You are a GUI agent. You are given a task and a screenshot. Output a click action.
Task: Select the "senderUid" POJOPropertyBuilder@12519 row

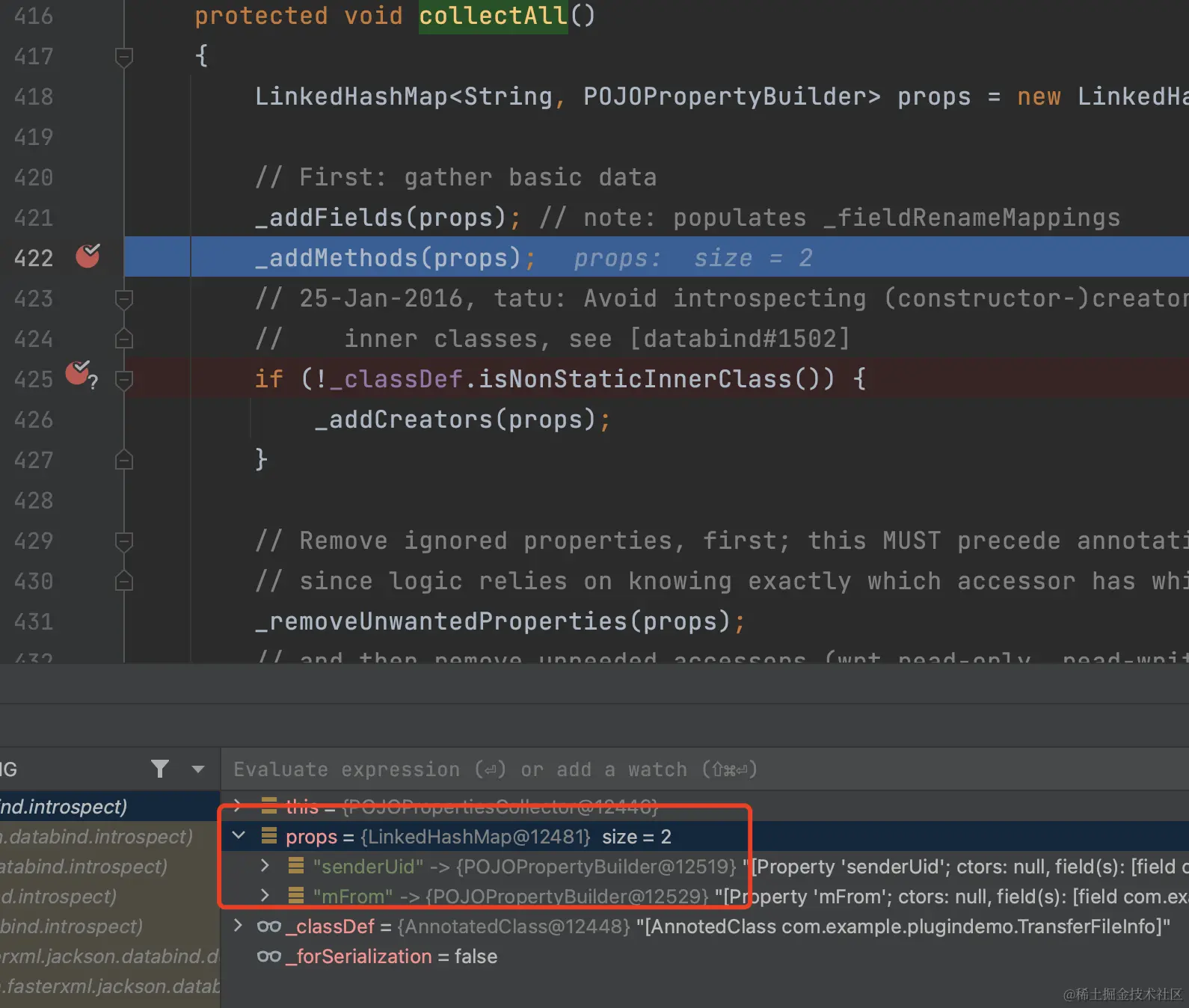704,866
